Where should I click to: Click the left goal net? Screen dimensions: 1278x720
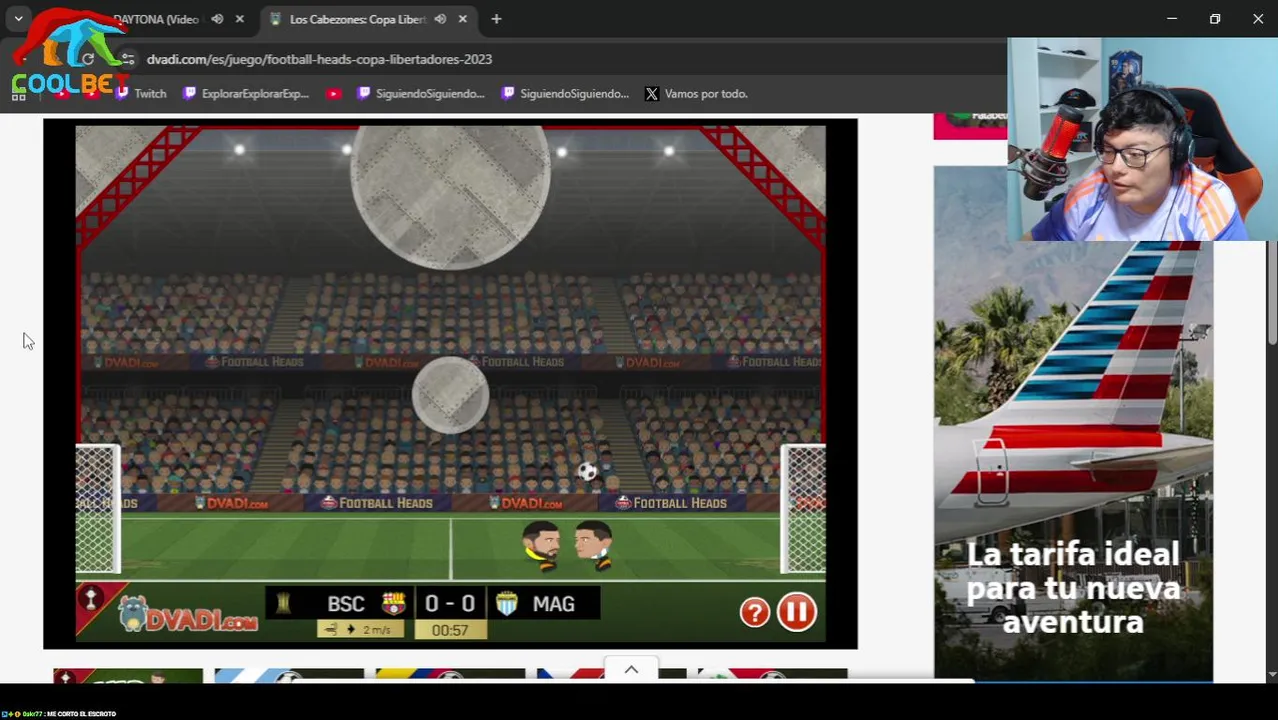click(98, 510)
